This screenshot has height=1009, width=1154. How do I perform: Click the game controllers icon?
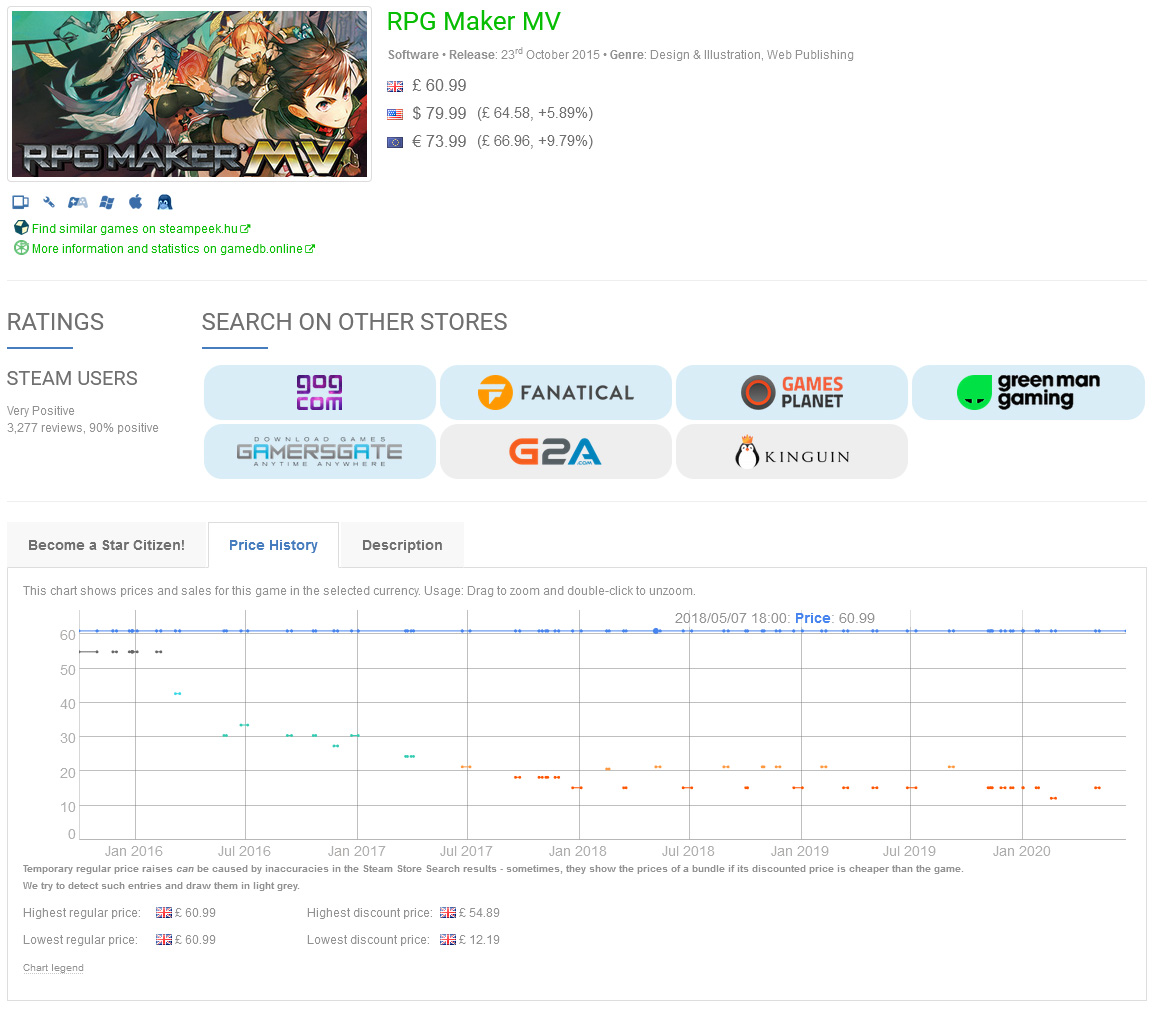coord(77,202)
